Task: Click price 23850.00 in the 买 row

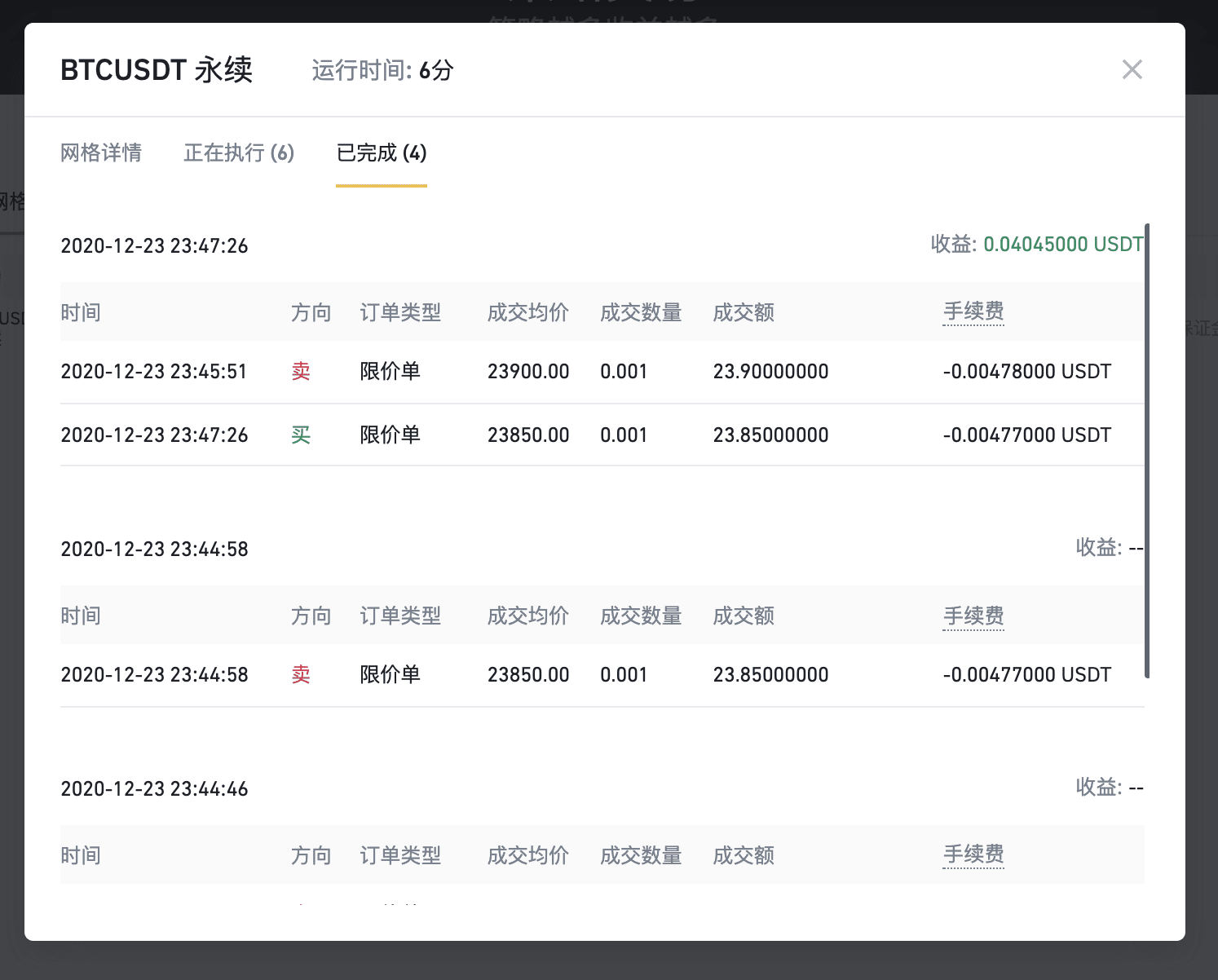Action: [528, 435]
